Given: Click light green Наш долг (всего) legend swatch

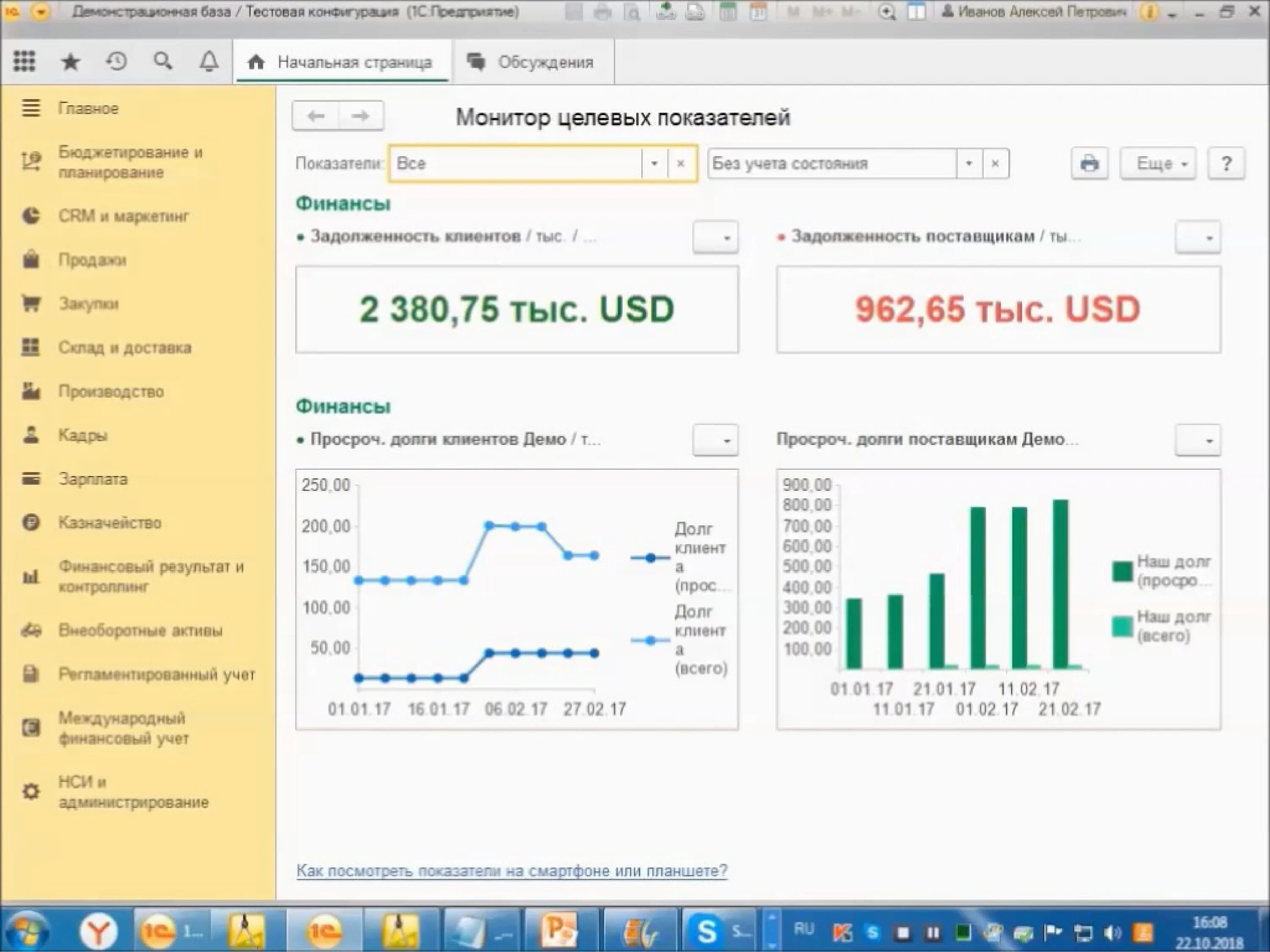Looking at the screenshot, I should tap(1121, 627).
